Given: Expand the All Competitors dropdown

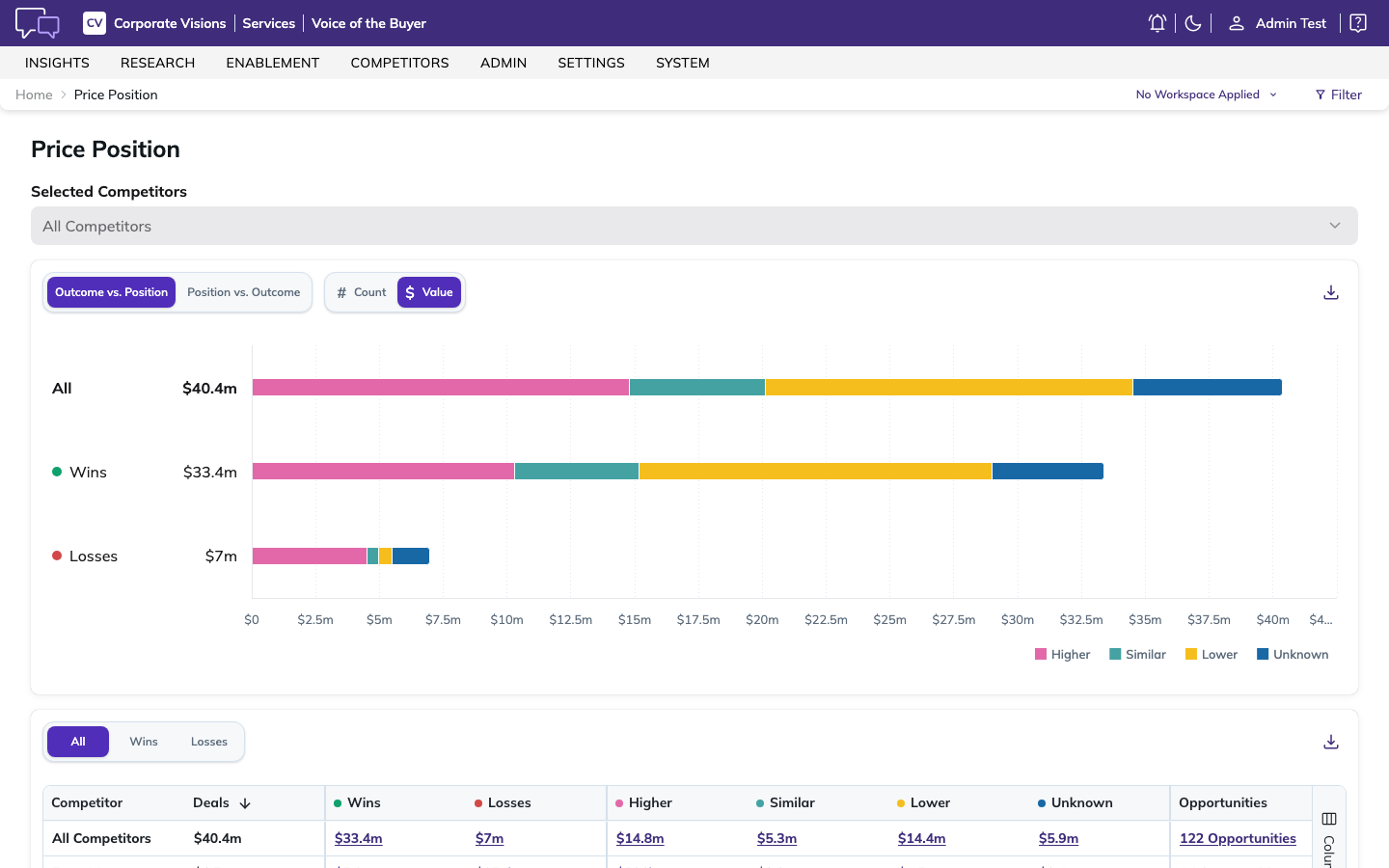Looking at the screenshot, I should click(x=694, y=226).
